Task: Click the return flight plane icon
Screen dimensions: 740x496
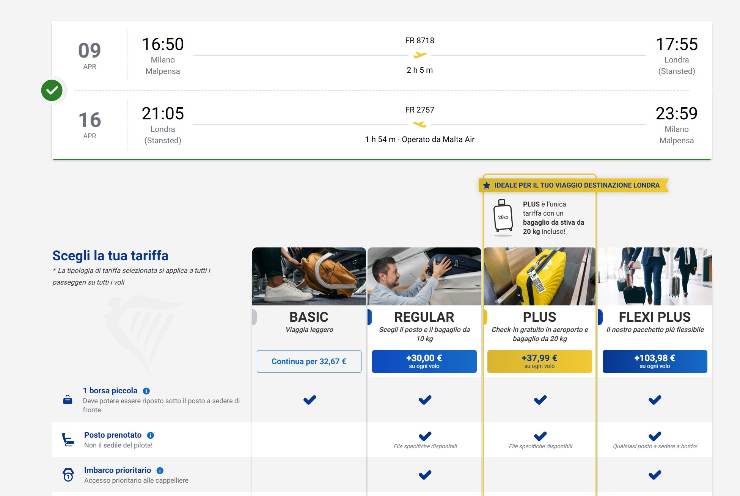Action: point(420,124)
